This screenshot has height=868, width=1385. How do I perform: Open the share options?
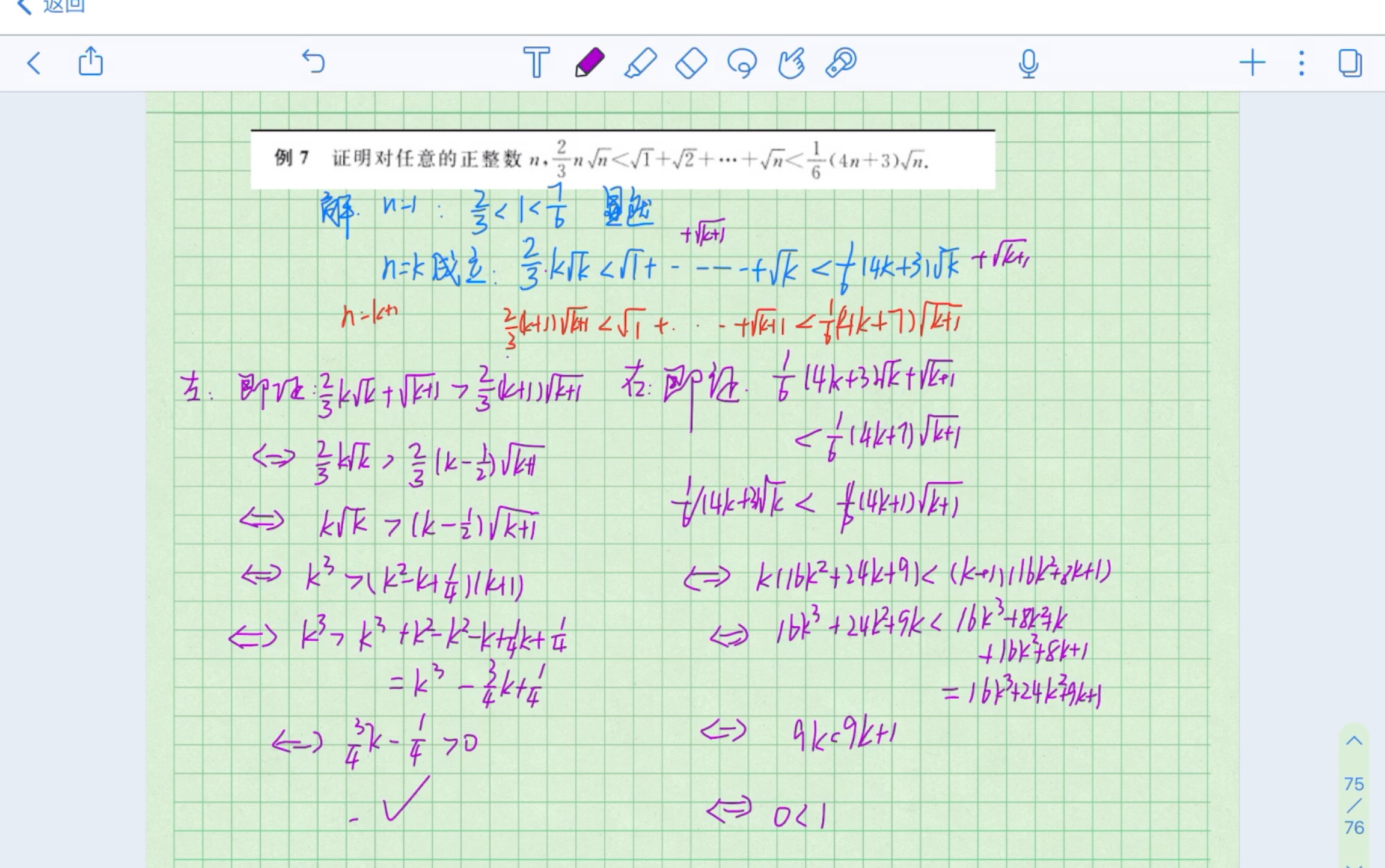pos(91,62)
